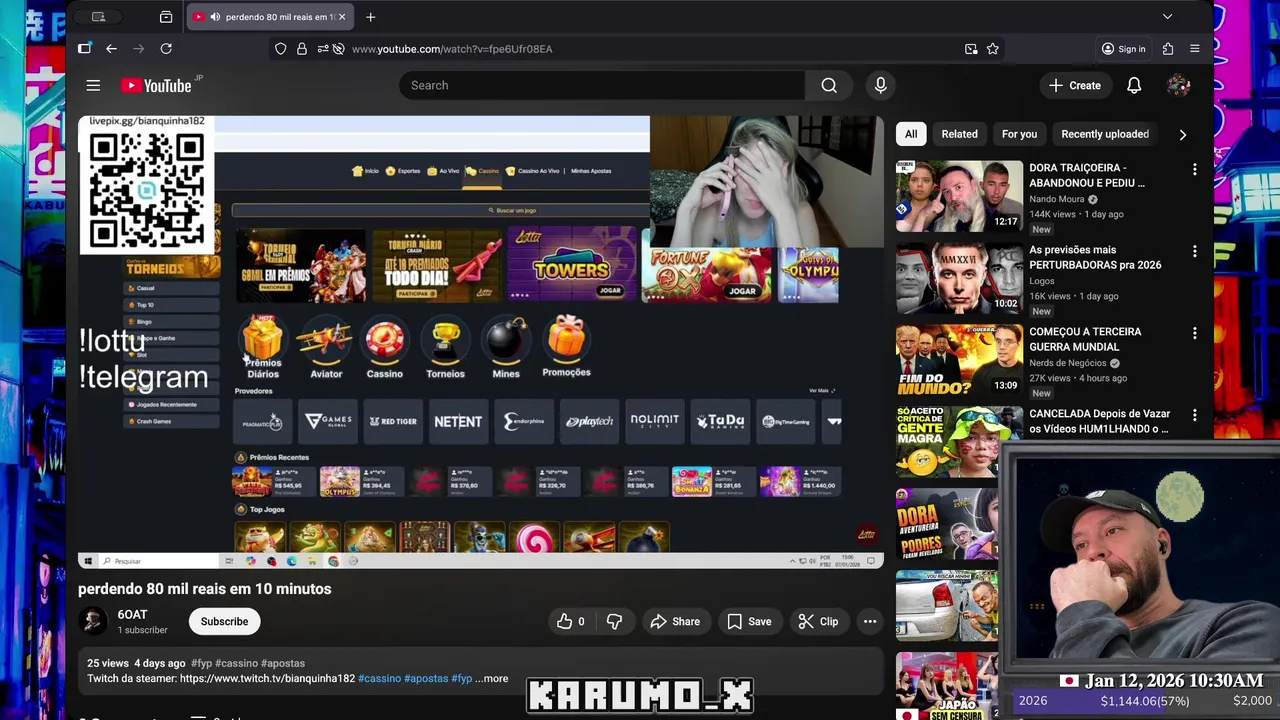The width and height of the screenshot is (1280, 720).
Task: Click the Clip button
Action: click(x=818, y=622)
